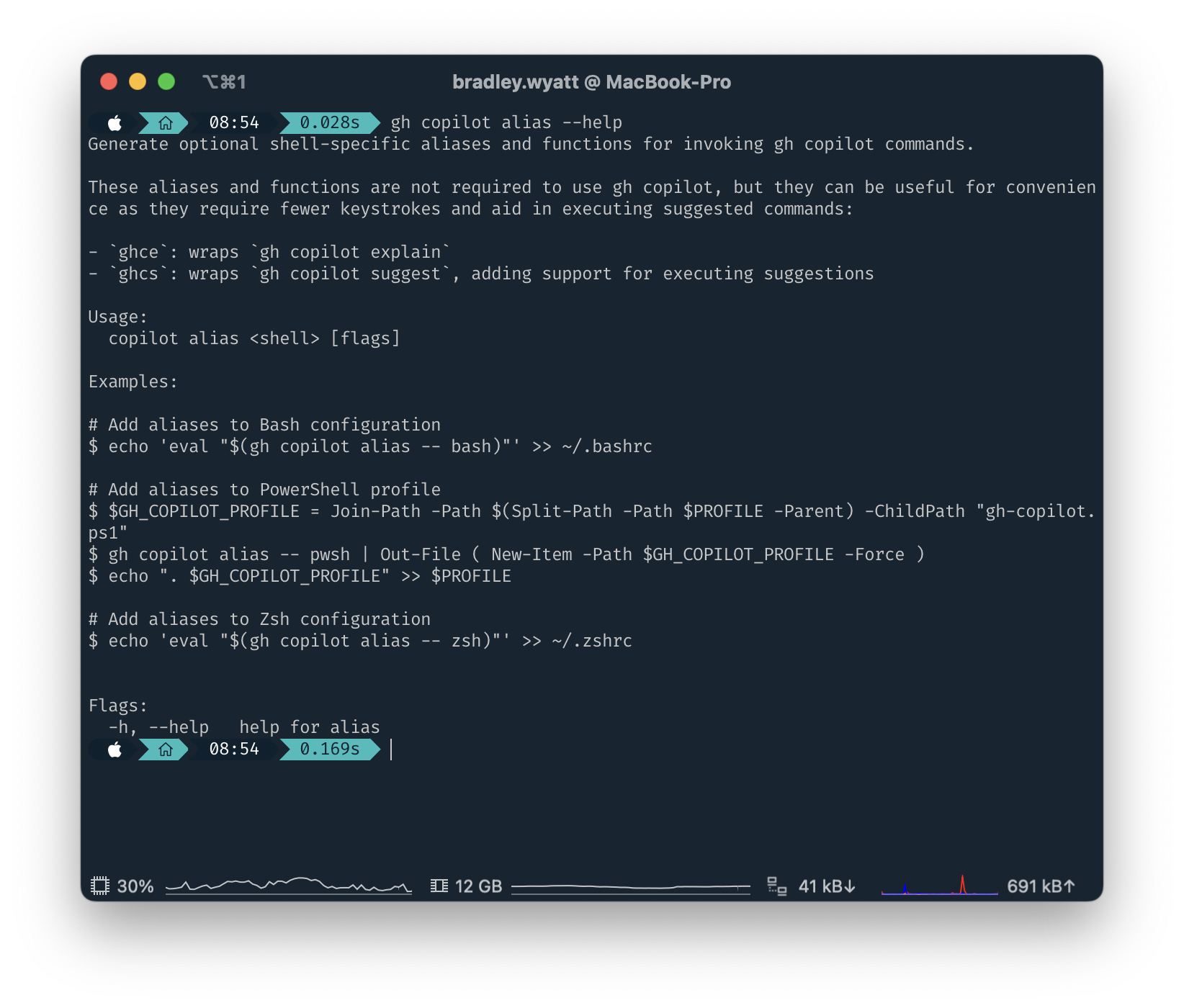This screenshot has width=1184, height=1008.
Task: Click the 12 GB memory value
Action: point(478,886)
